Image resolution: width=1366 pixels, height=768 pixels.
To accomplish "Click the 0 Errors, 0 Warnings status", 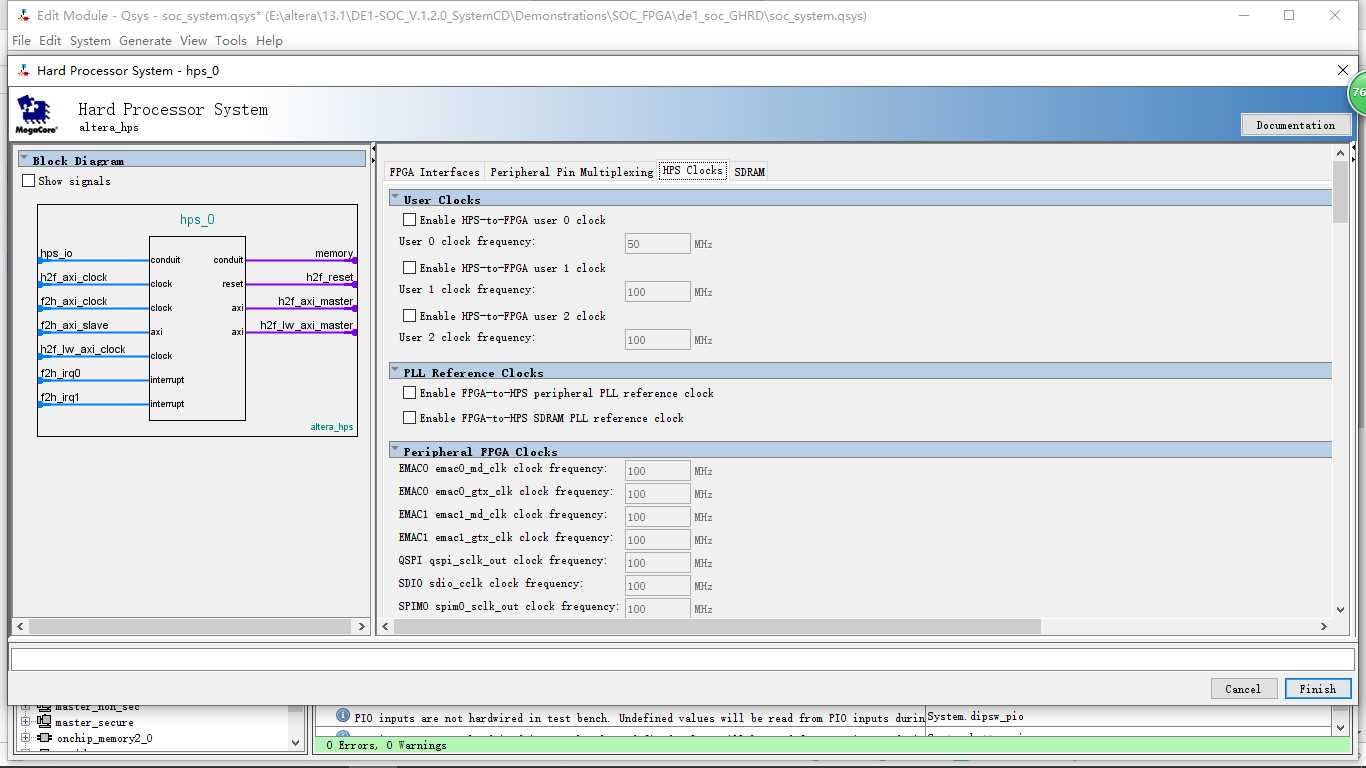I will point(386,745).
